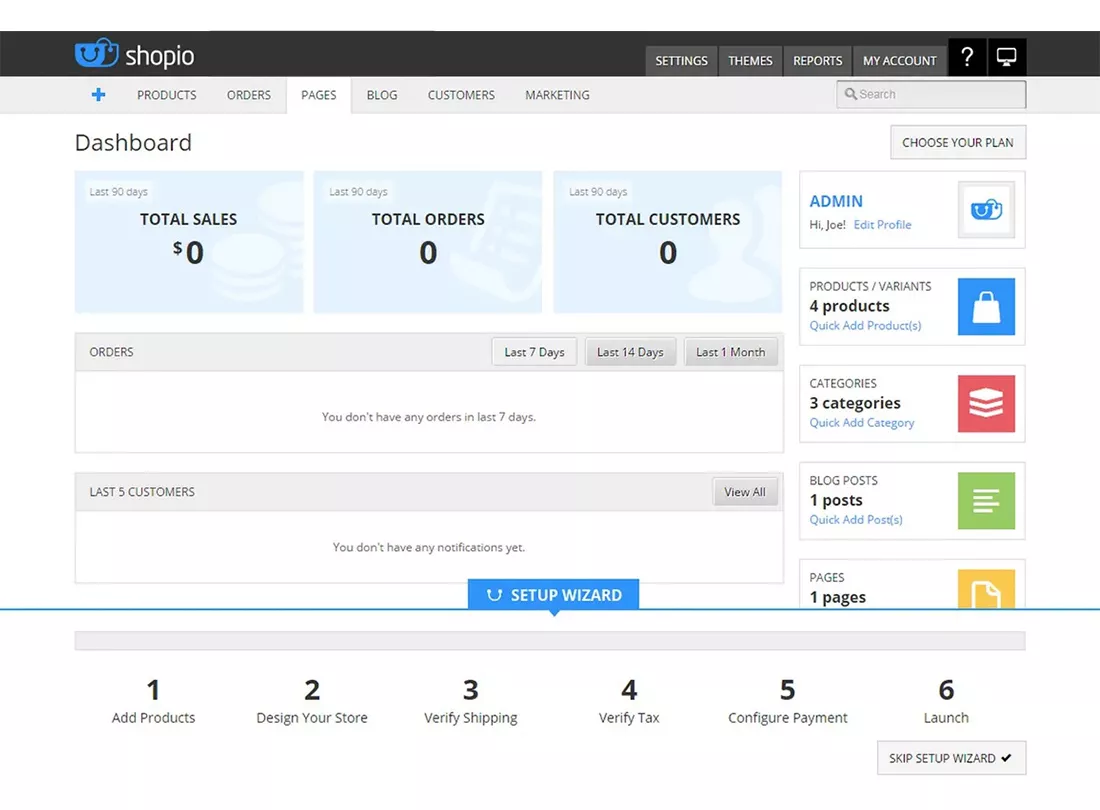
Task: Click Quick Add Post(s) link
Action: pos(856,520)
